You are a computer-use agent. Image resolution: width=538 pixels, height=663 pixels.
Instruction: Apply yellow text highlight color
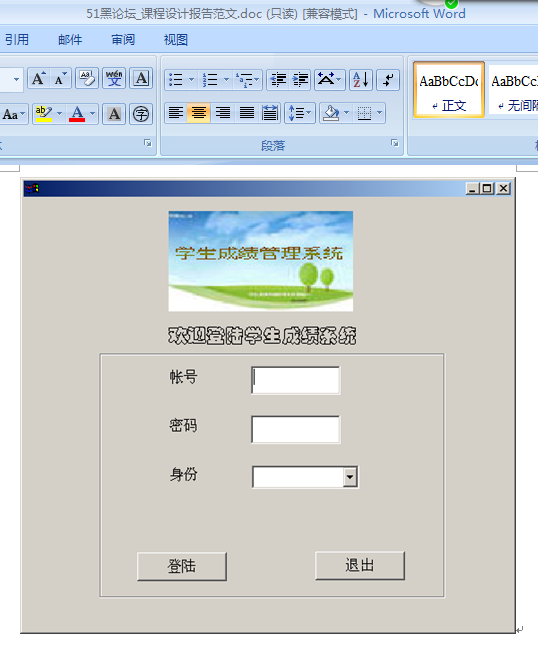(x=44, y=114)
